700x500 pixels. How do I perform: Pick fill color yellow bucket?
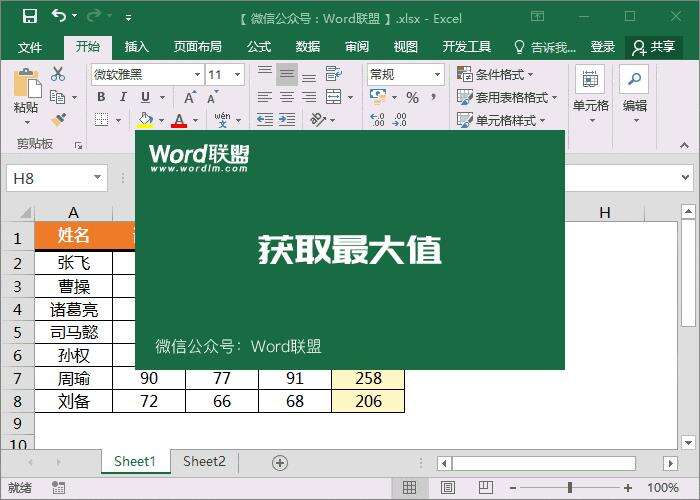pyautogui.click(x=146, y=120)
